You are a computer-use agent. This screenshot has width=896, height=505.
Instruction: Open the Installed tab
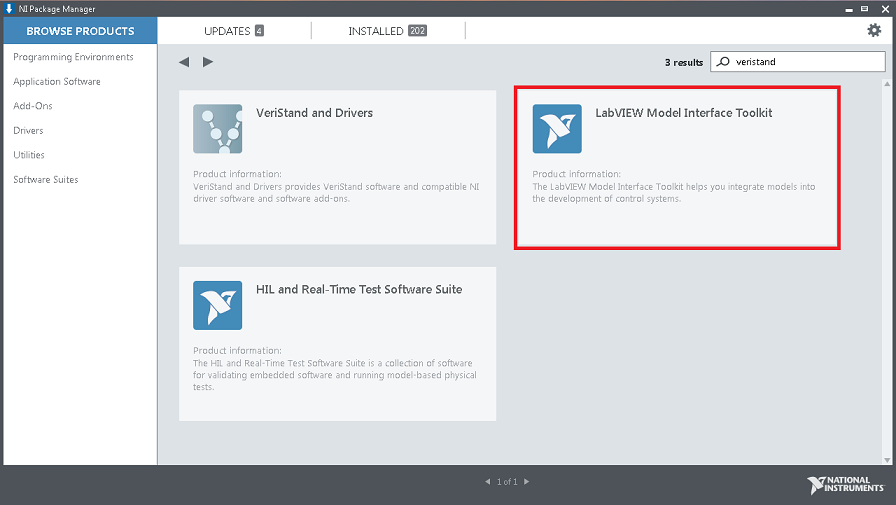click(387, 31)
